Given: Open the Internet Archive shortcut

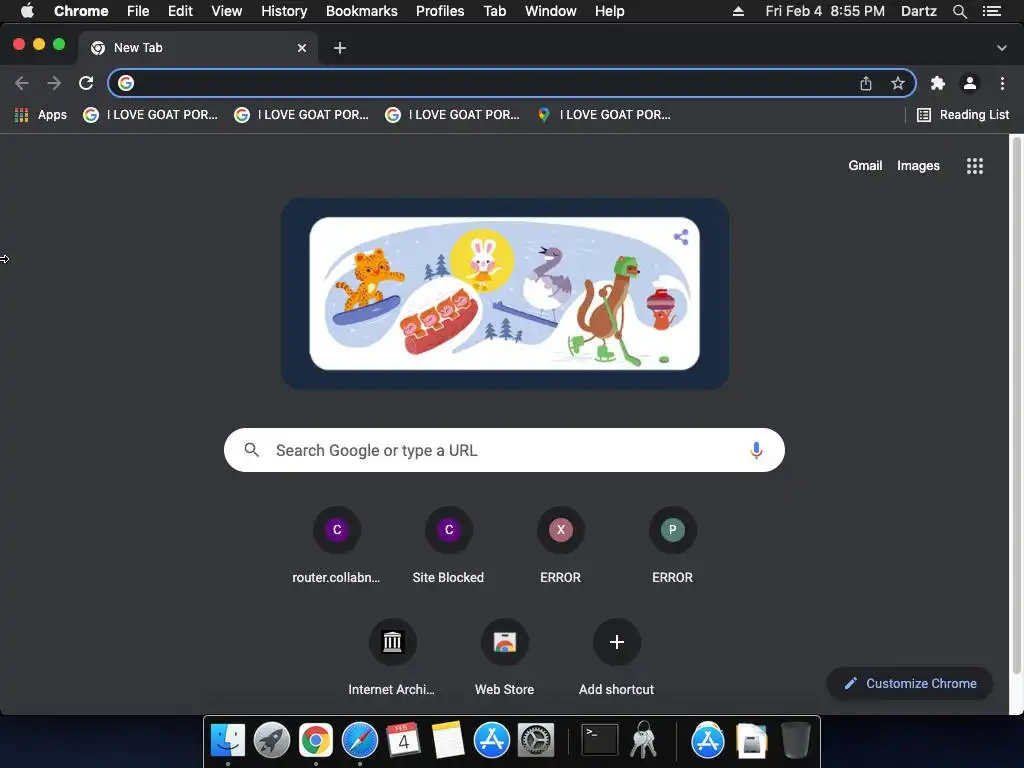Looking at the screenshot, I should coord(392,658).
